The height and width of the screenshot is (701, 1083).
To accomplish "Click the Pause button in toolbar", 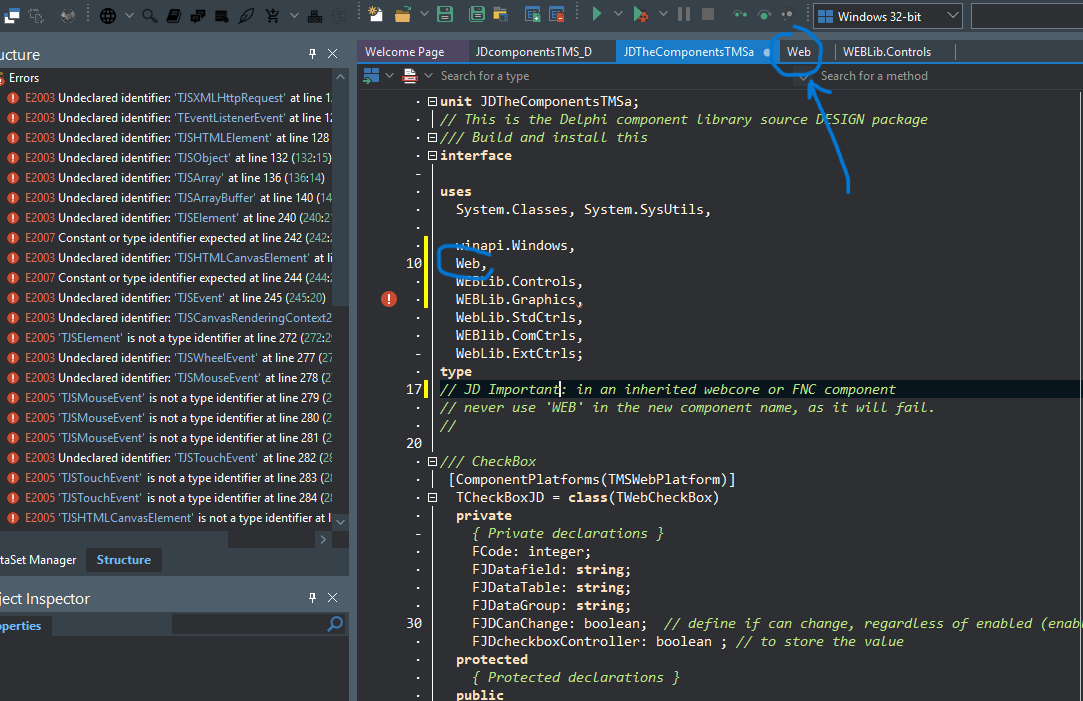I will click(x=684, y=15).
